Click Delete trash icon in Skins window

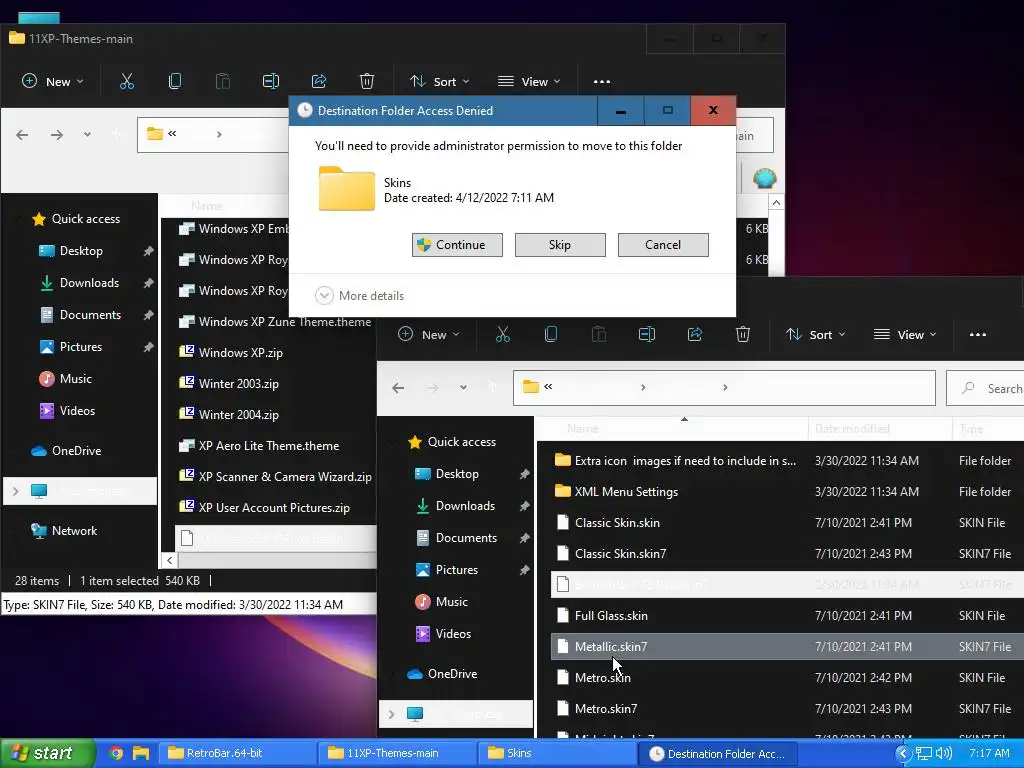743,334
